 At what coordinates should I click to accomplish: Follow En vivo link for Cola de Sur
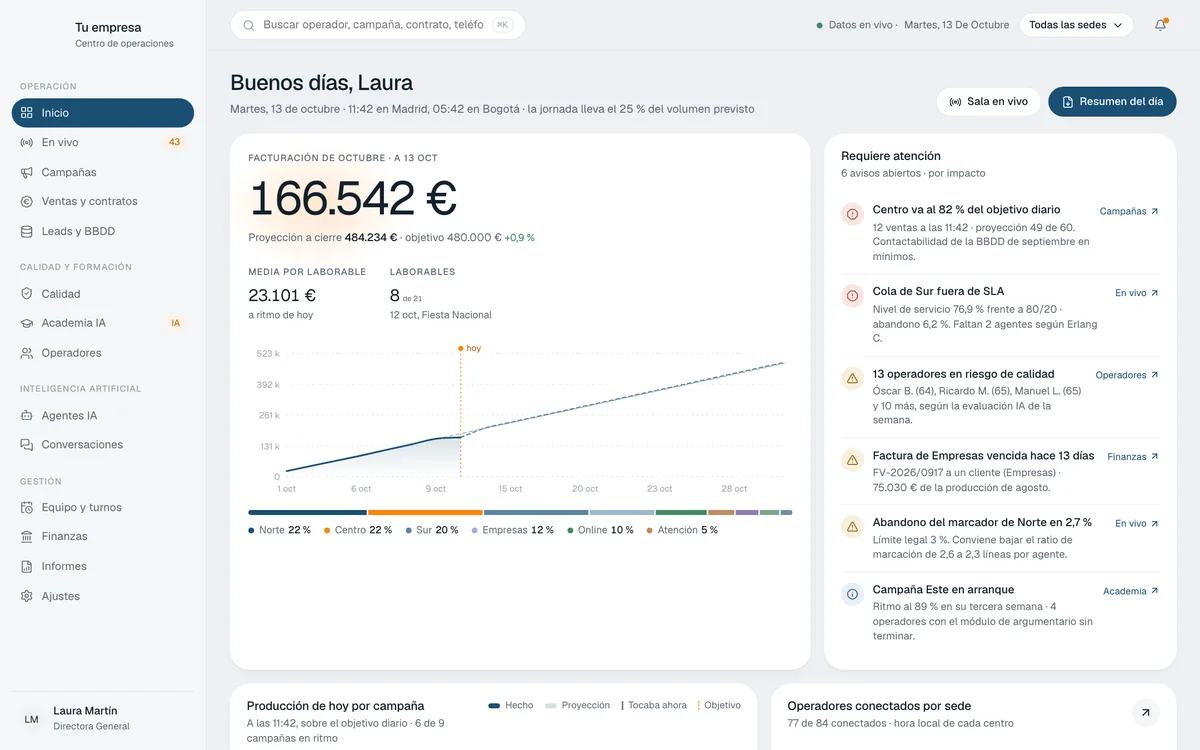[x=1137, y=293]
